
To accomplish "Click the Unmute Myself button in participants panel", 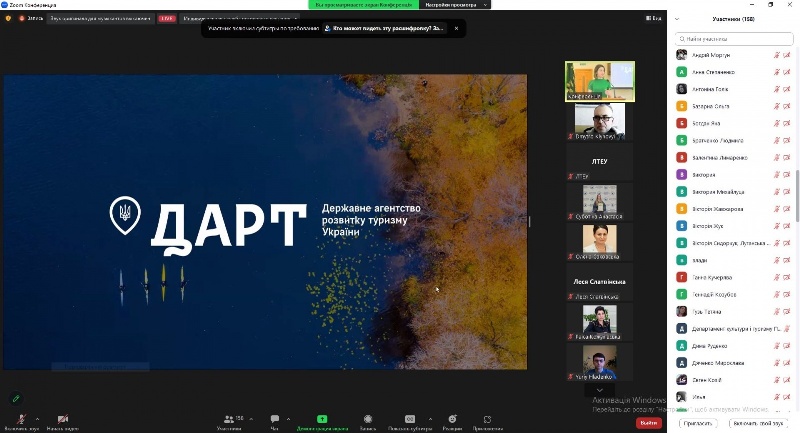I will (757, 423).
